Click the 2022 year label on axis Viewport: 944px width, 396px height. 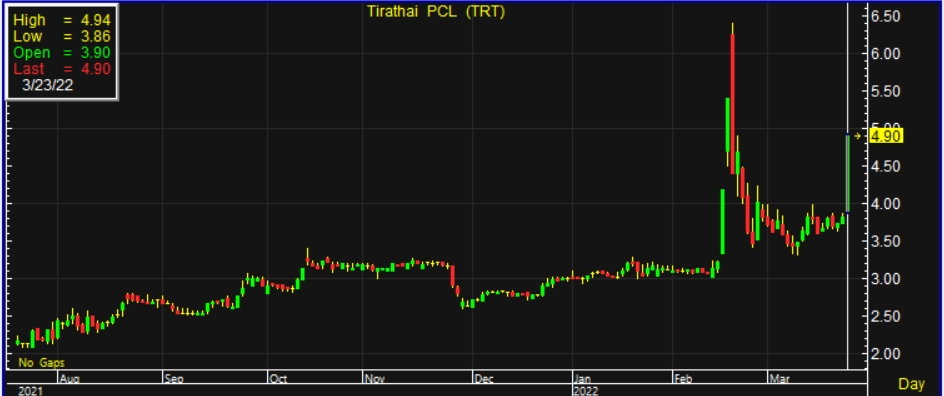(x=586, y=391)
